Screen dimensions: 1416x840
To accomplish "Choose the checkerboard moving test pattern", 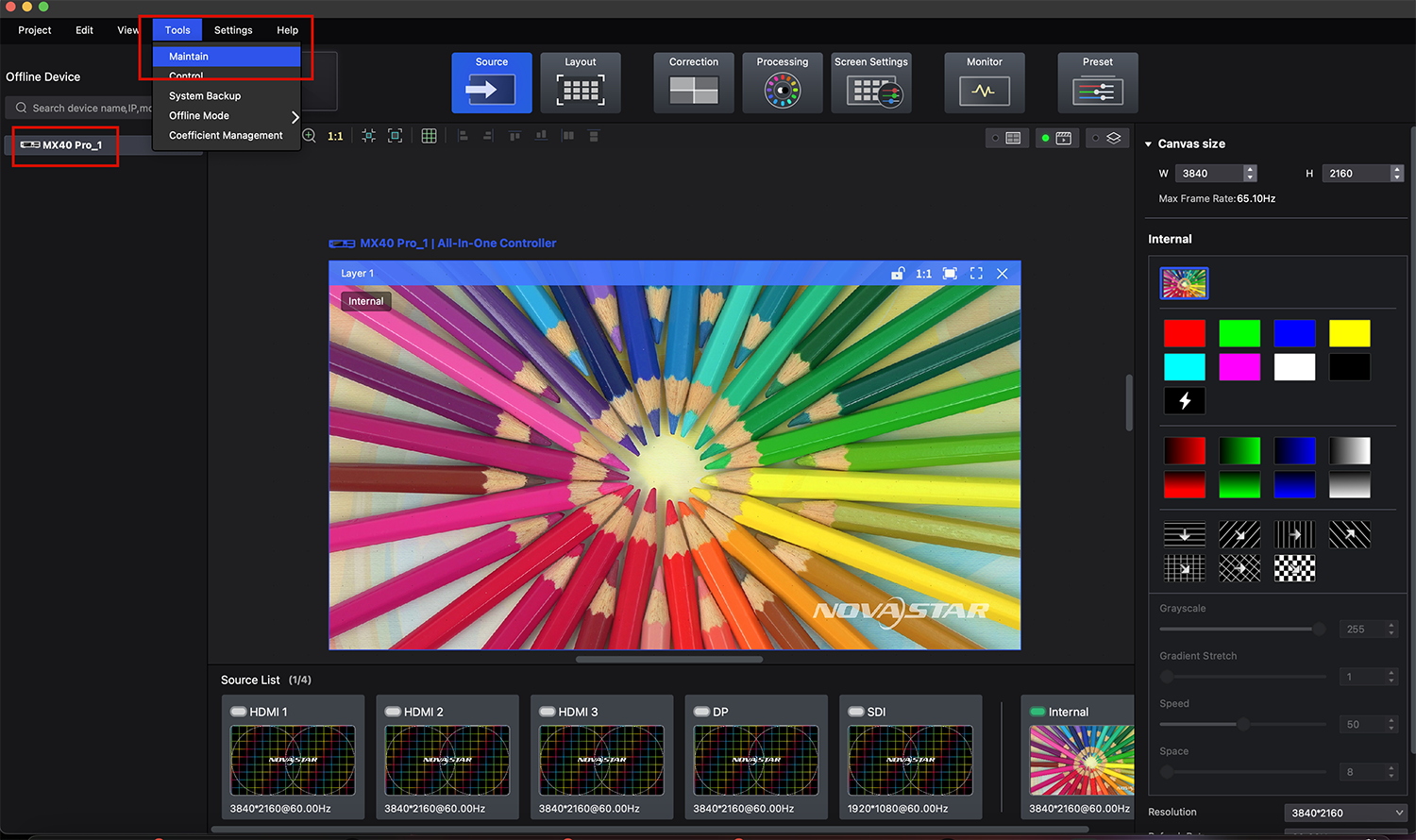I will click(1294, 567).
